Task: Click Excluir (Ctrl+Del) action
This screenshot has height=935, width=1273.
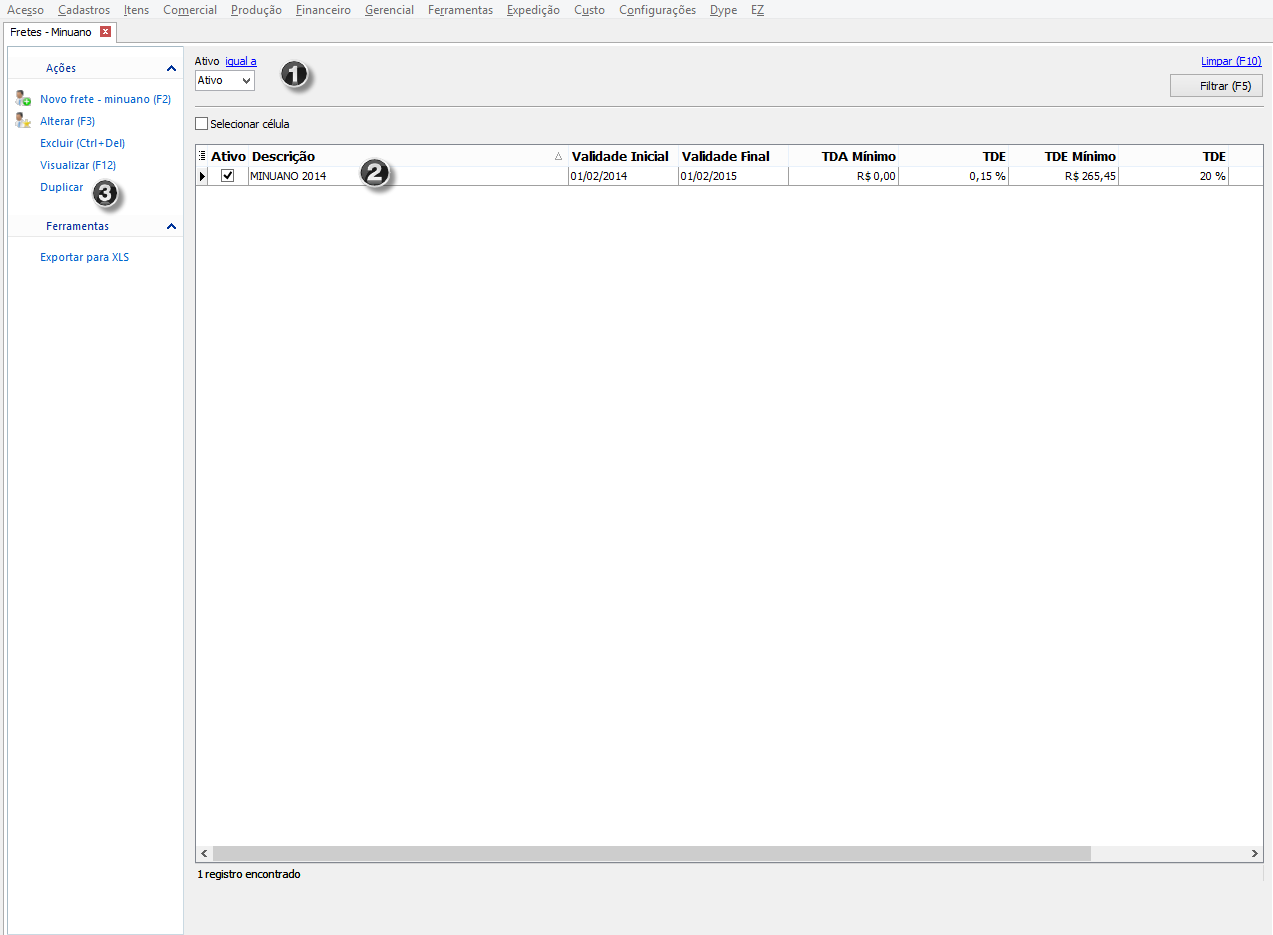Action: coord(82,143)
